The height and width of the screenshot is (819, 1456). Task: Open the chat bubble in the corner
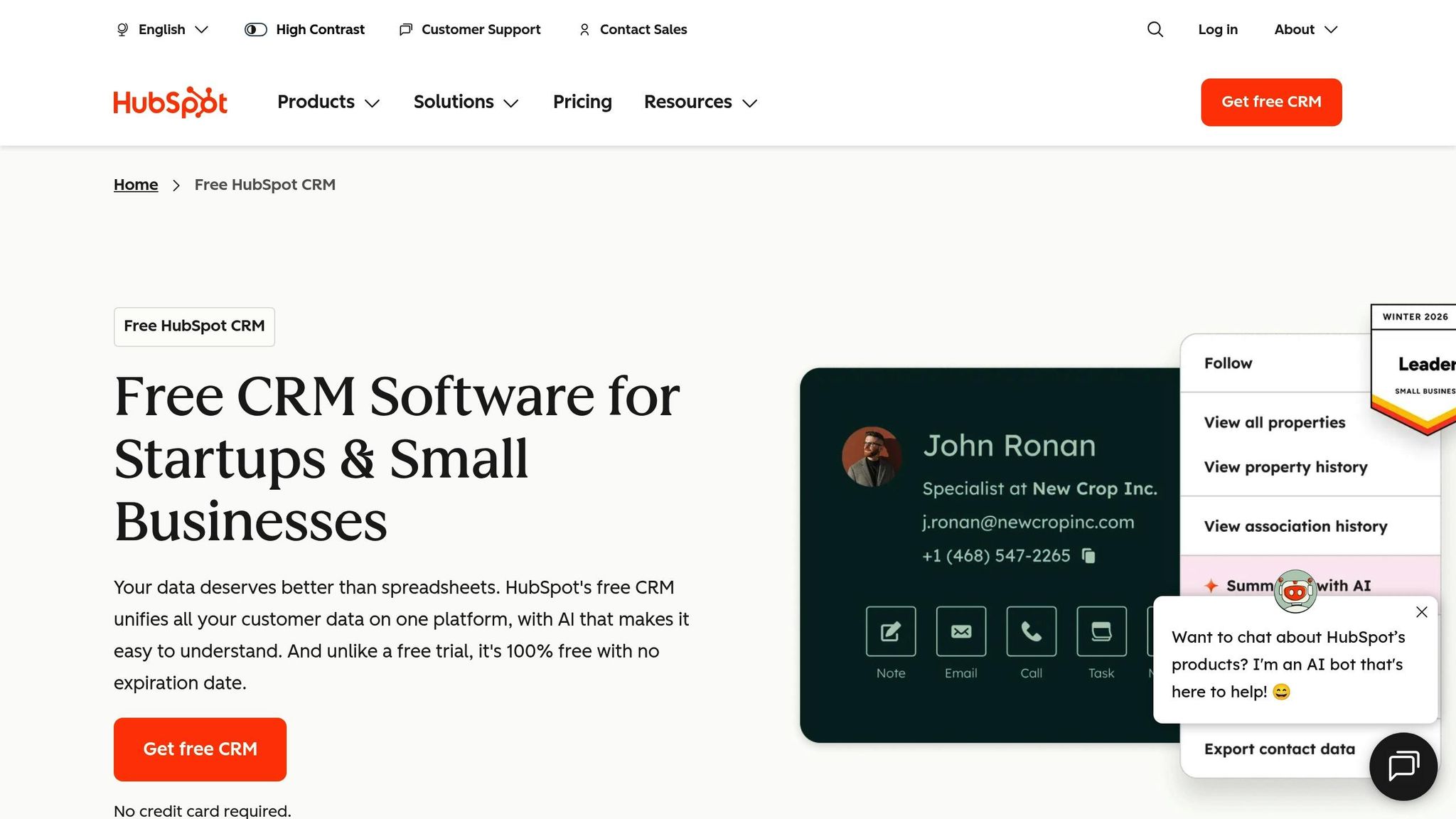(1402, 766)
